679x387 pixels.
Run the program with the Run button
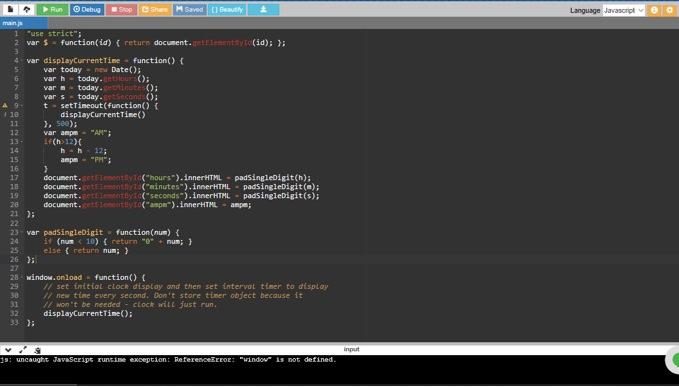[x=52, y=9]
